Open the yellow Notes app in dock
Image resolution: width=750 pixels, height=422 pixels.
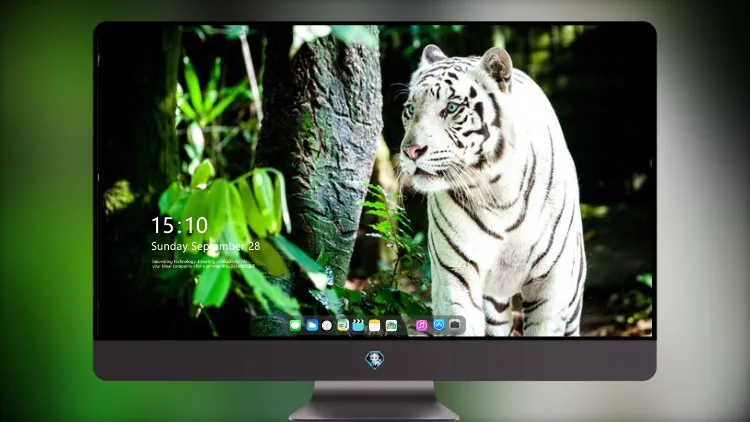coord(375,326)
